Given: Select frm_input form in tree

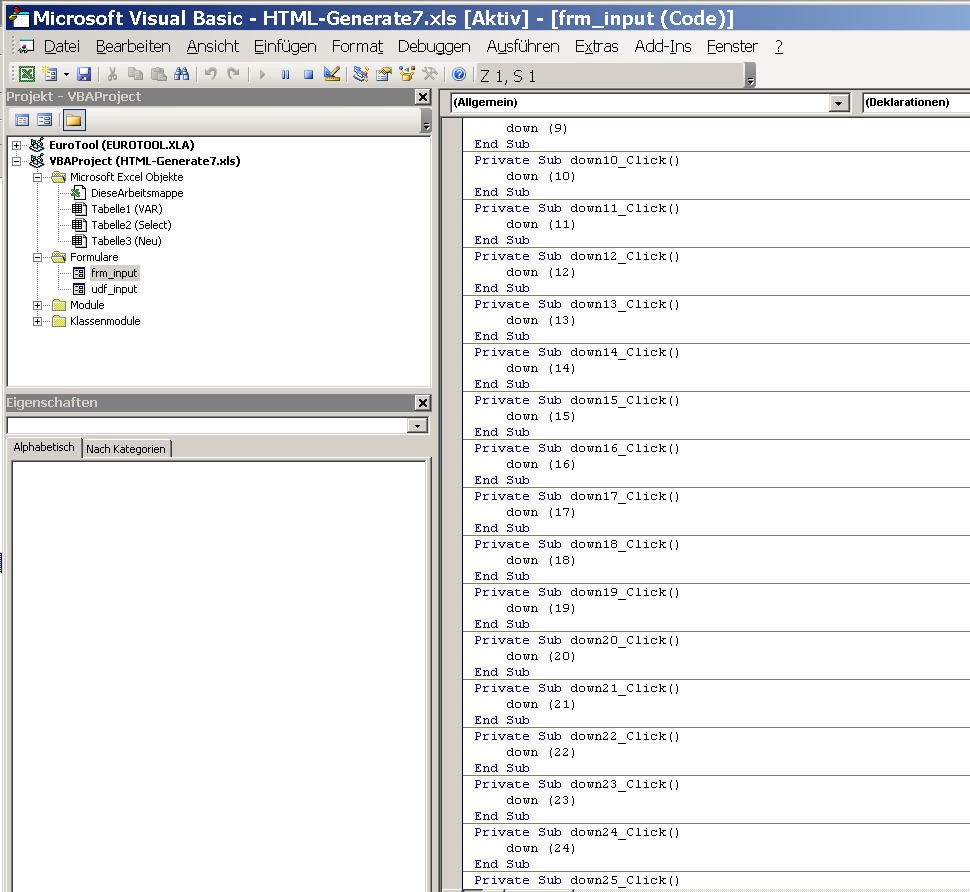Looking at the screenshot, I should (x=114, y=273).
